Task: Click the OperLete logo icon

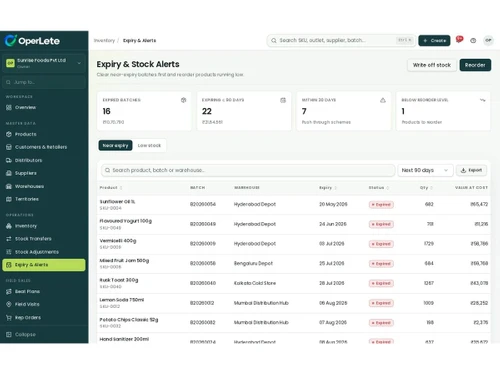Action: tap(10, 40)
